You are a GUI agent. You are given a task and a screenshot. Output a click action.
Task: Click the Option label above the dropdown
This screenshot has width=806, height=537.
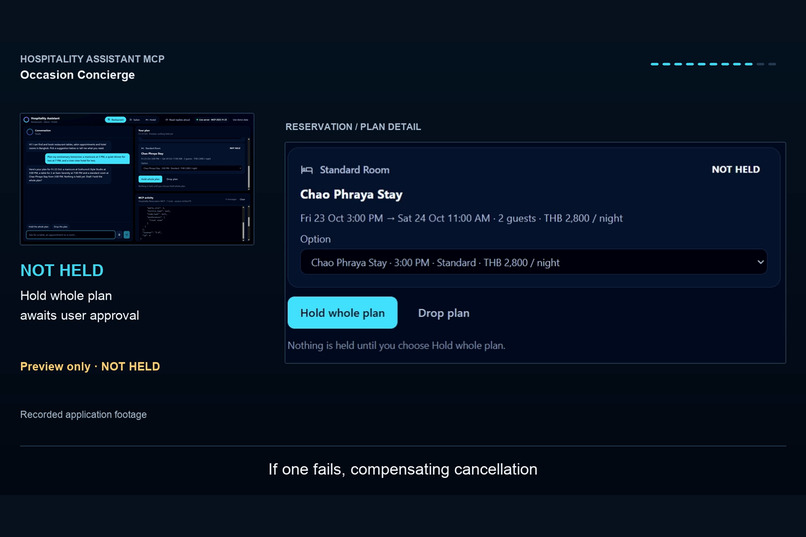pos(315,239)
